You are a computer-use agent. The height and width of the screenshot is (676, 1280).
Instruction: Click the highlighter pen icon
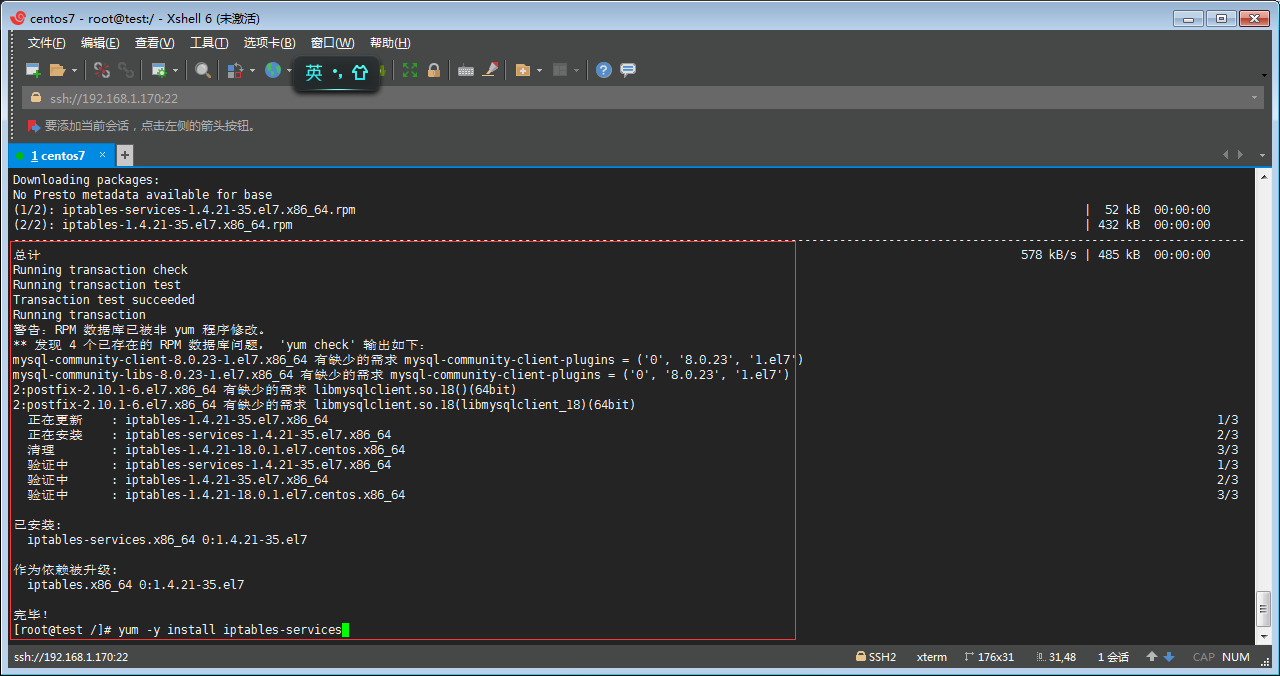[490, 70]
